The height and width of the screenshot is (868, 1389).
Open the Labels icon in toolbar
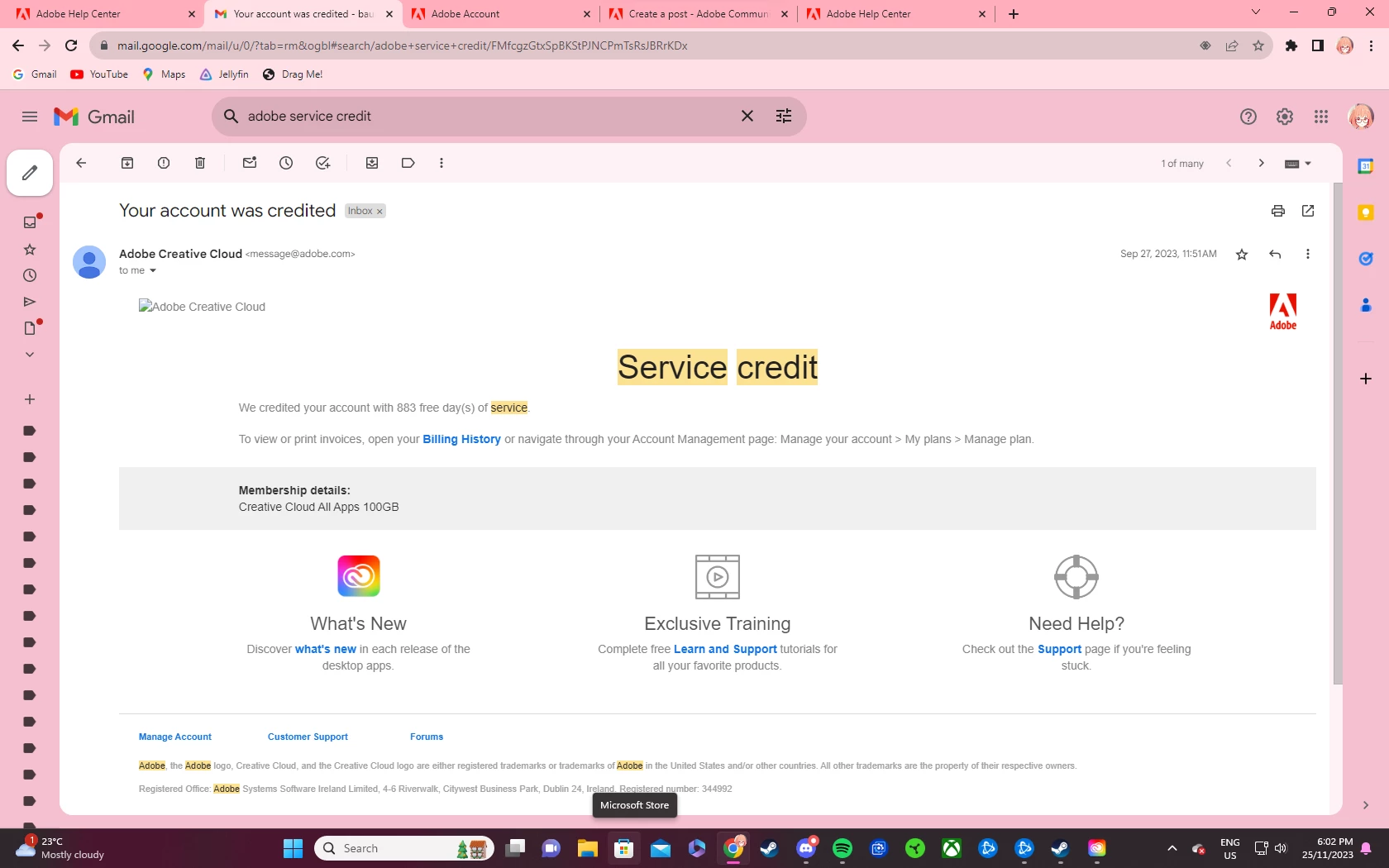pos(408,163)
